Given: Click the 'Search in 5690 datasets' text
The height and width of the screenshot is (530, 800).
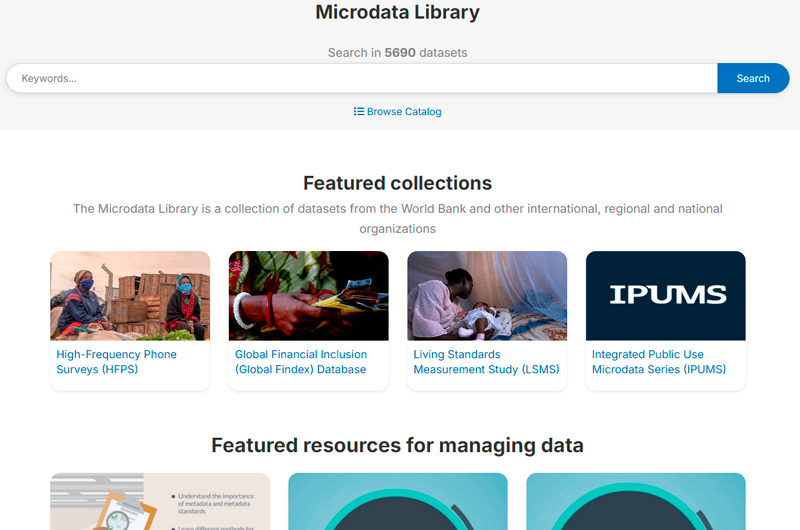Looking at the screenshot, I should pos(397,53).
